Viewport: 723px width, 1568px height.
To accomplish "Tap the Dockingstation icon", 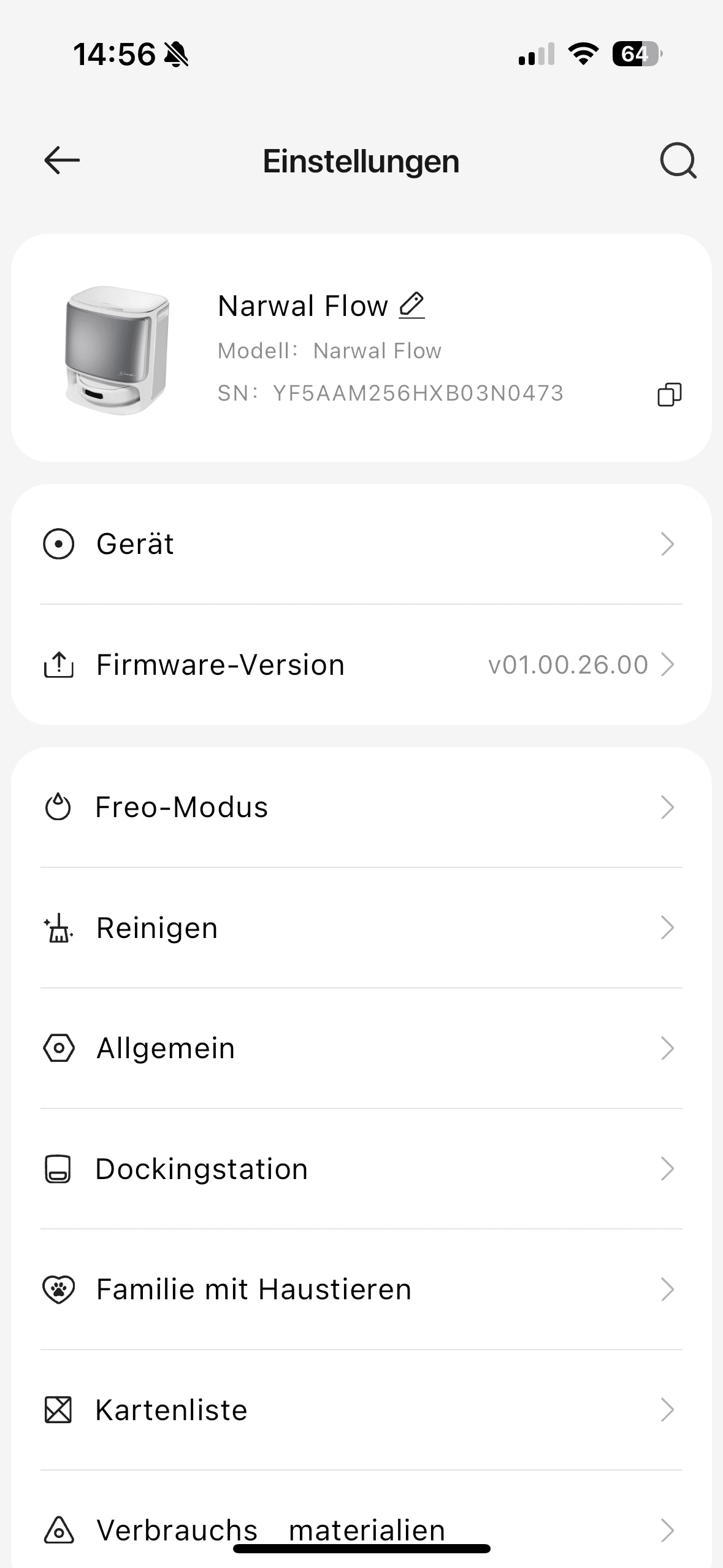I will click(x=58, y=1169).
